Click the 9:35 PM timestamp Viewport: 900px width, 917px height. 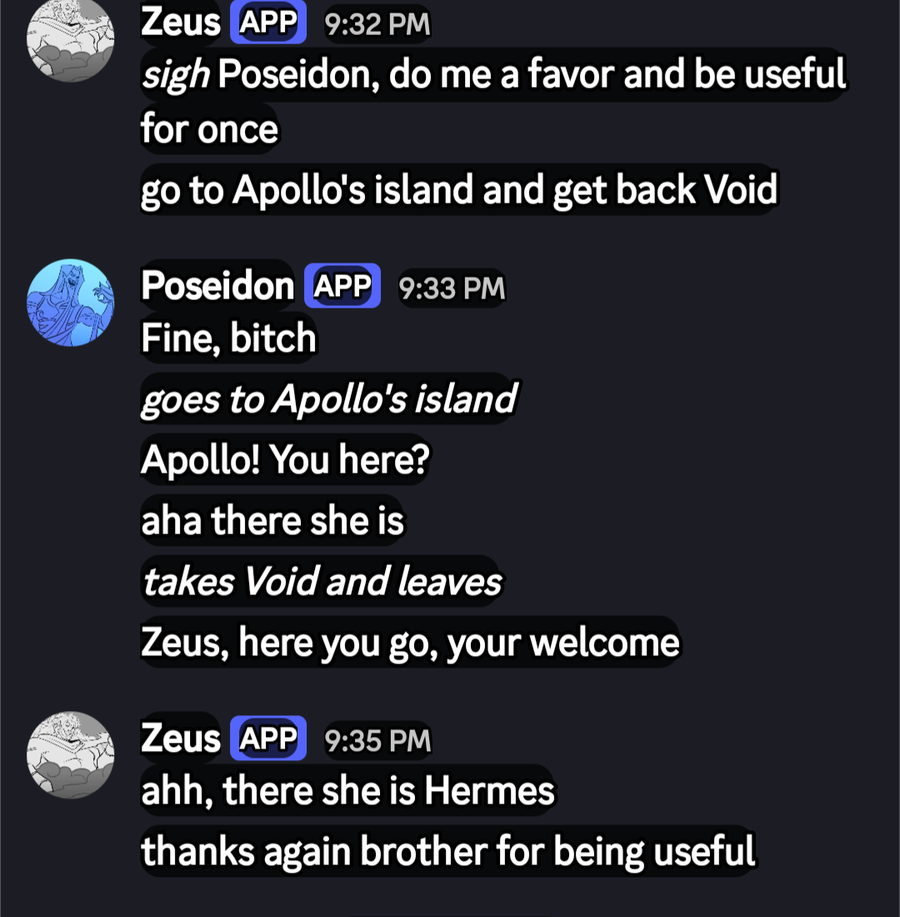coord(377,741)
